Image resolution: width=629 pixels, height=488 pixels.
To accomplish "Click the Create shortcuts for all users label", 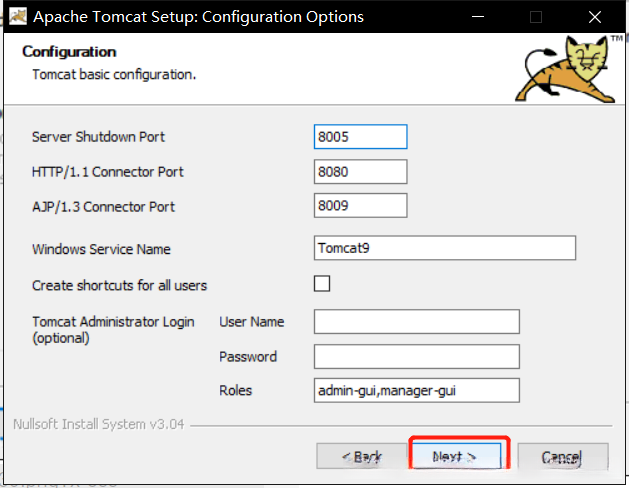I will click(119, 285).
